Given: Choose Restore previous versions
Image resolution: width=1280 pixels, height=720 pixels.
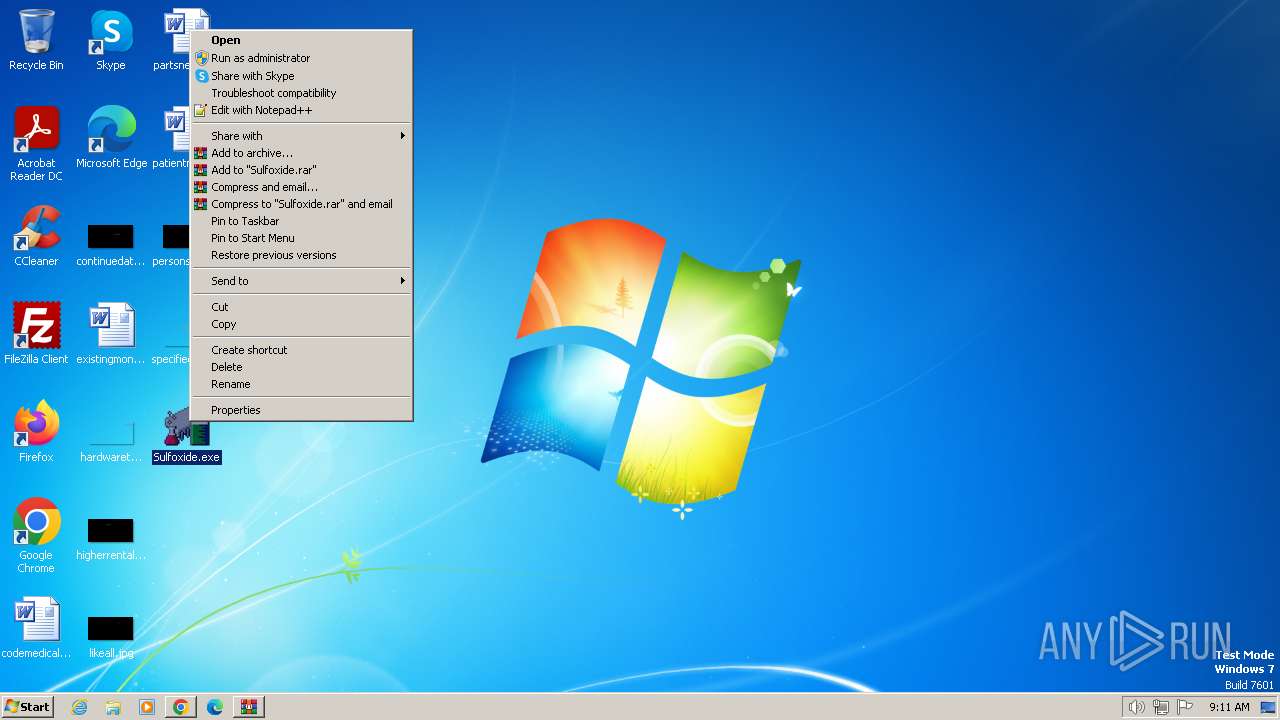Looking at the screenshot, I should pyautogui.click(x=301, y=255).
